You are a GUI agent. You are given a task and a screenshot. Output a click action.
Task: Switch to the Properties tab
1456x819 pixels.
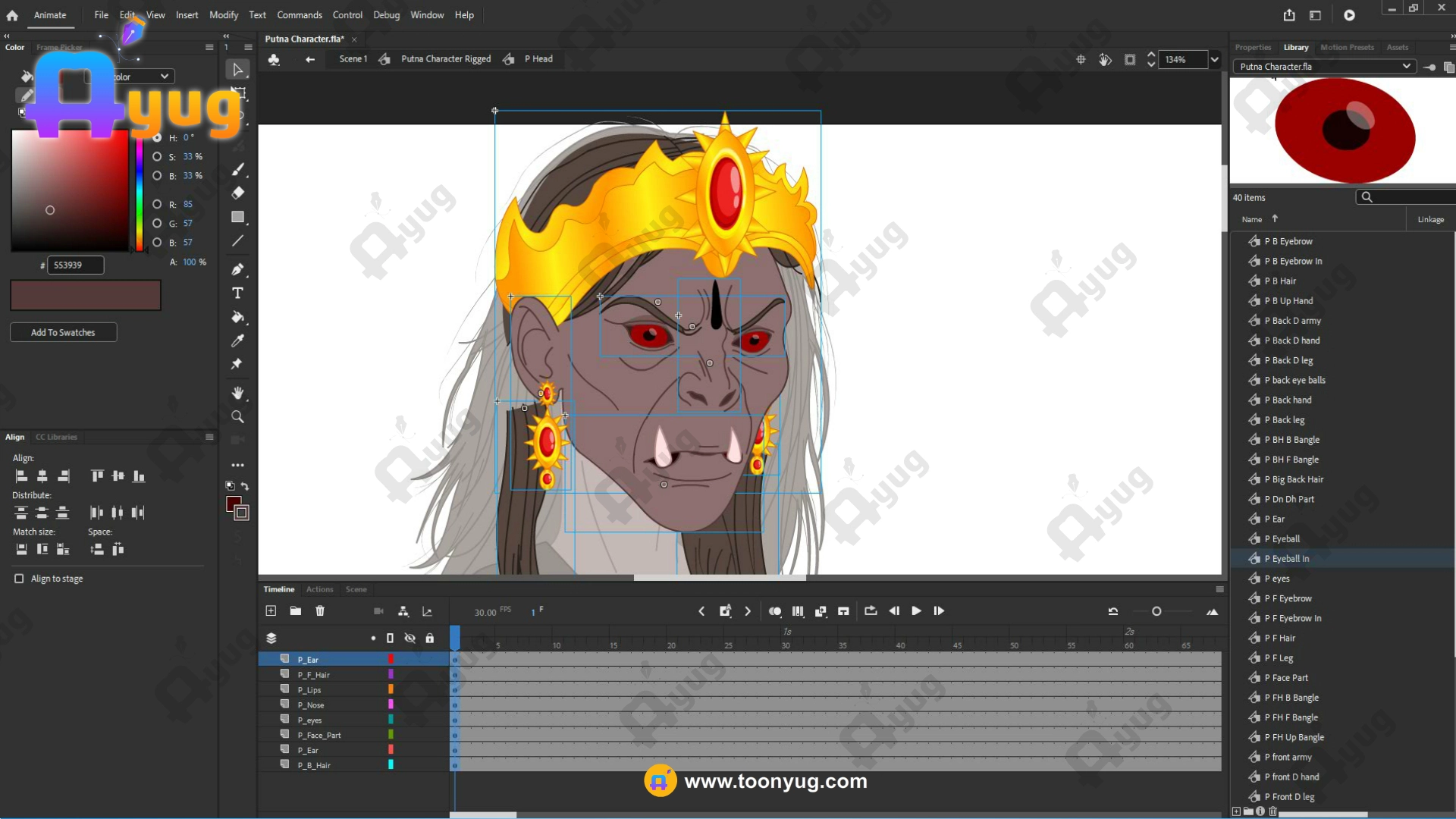coord(1253,47)
